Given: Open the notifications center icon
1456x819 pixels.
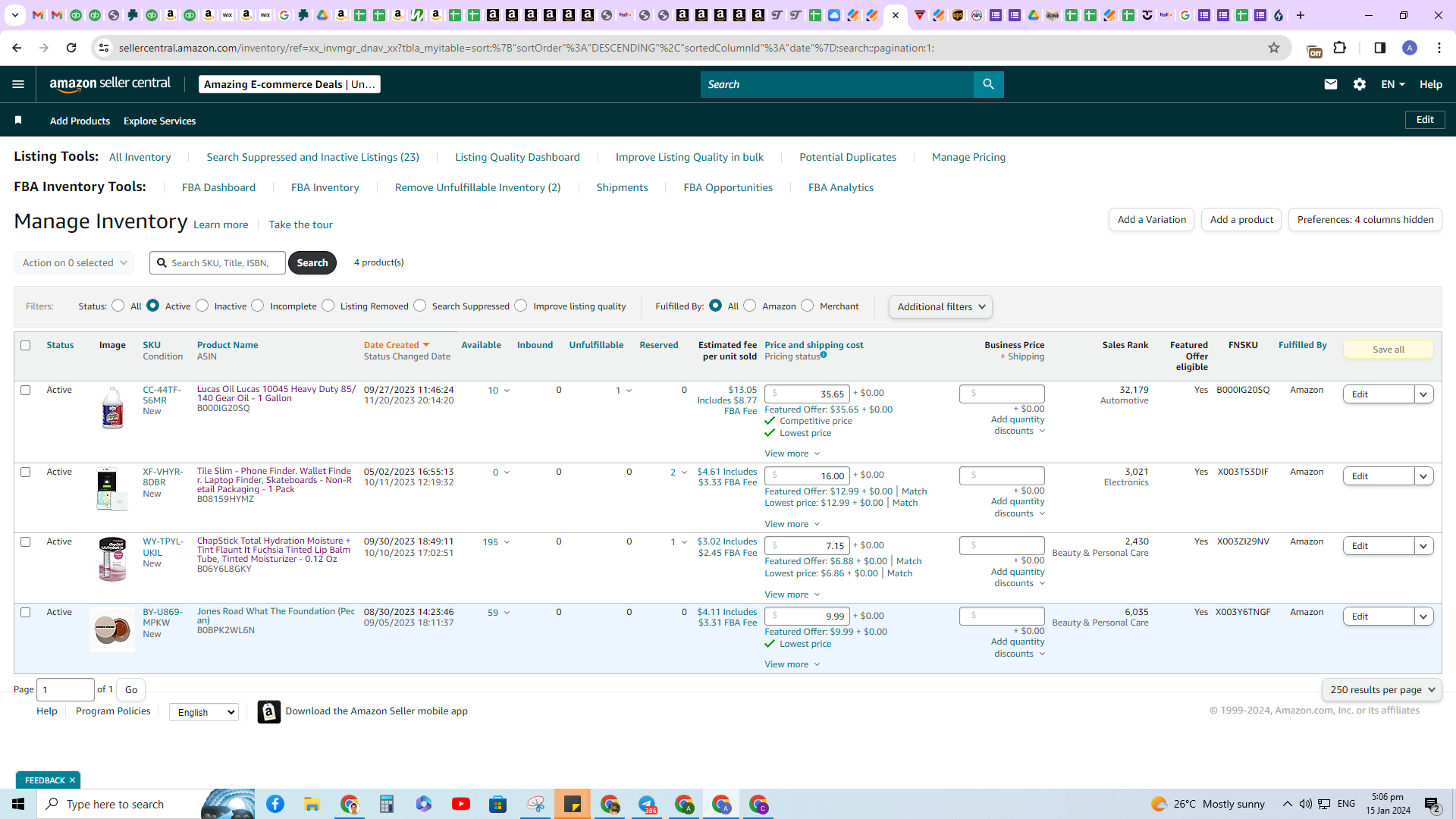Looking at the screenshot, I should click(1432, 804).
